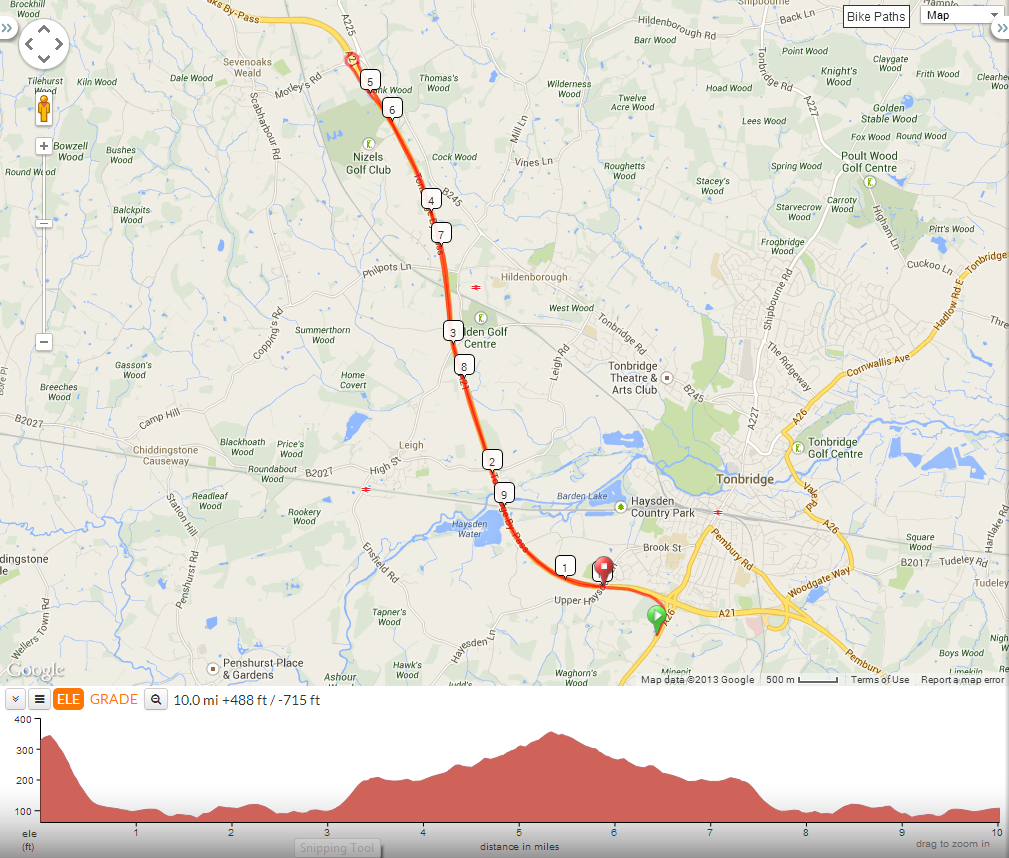This screenshot has width=1009, height=858.
Task: Open the Terms of Use link
Action: click(880, 680)
